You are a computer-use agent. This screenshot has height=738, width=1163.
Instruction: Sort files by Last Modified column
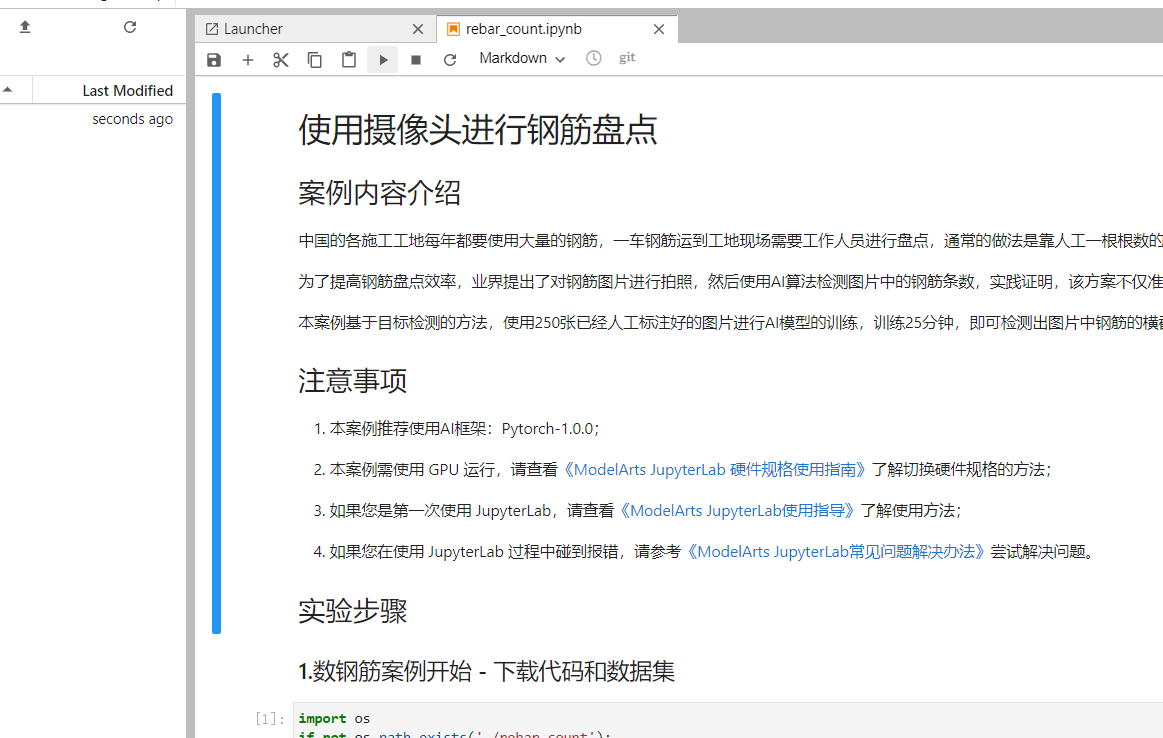pyautogui.click(x=127, y=90)
